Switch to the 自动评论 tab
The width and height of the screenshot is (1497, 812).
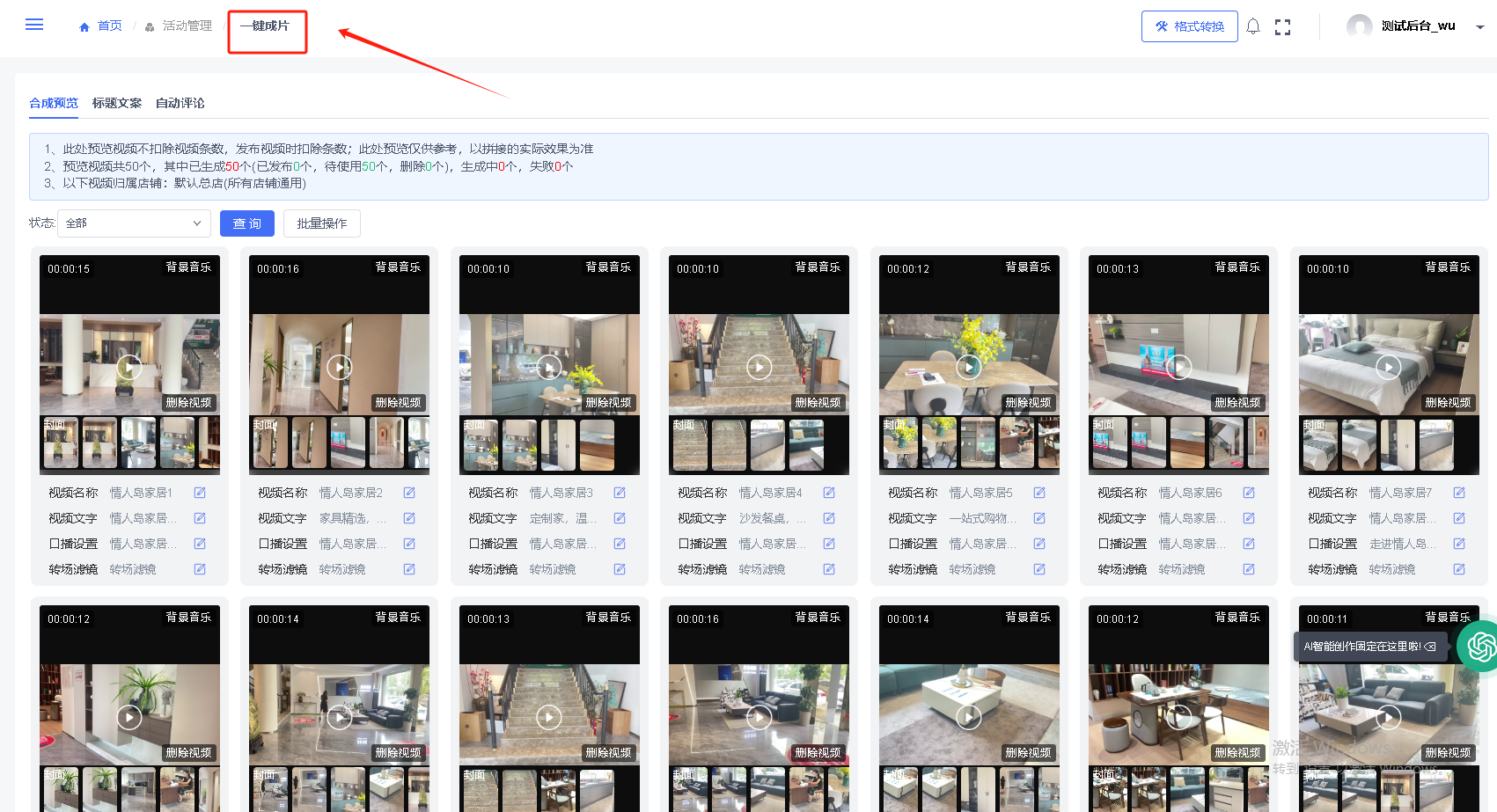[180, 103]
